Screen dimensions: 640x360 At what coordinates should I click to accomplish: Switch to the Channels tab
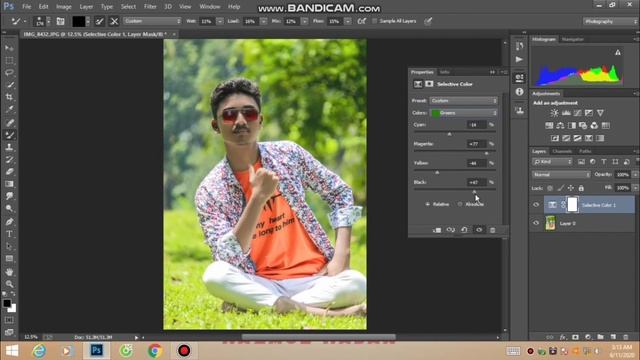(x=562, y=151)
